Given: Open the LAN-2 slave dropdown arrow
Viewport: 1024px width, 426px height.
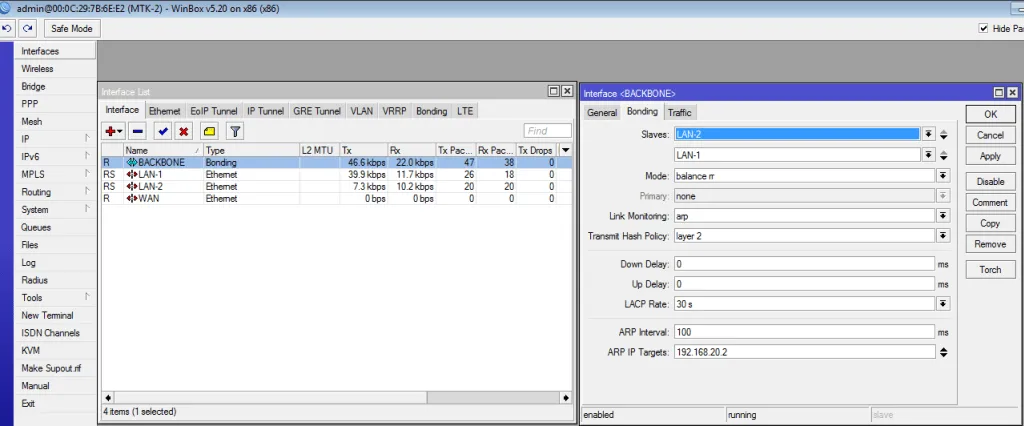Looking at the screenshot, I should (x=928, y=134).
